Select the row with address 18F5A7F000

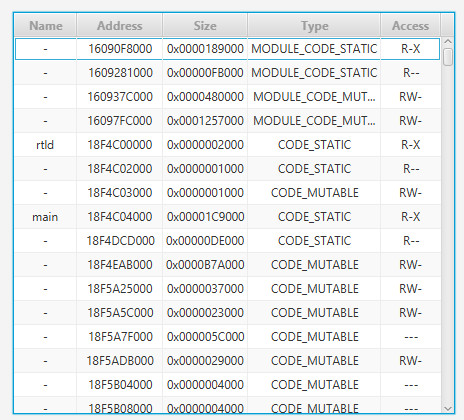(x=228, y=337)
